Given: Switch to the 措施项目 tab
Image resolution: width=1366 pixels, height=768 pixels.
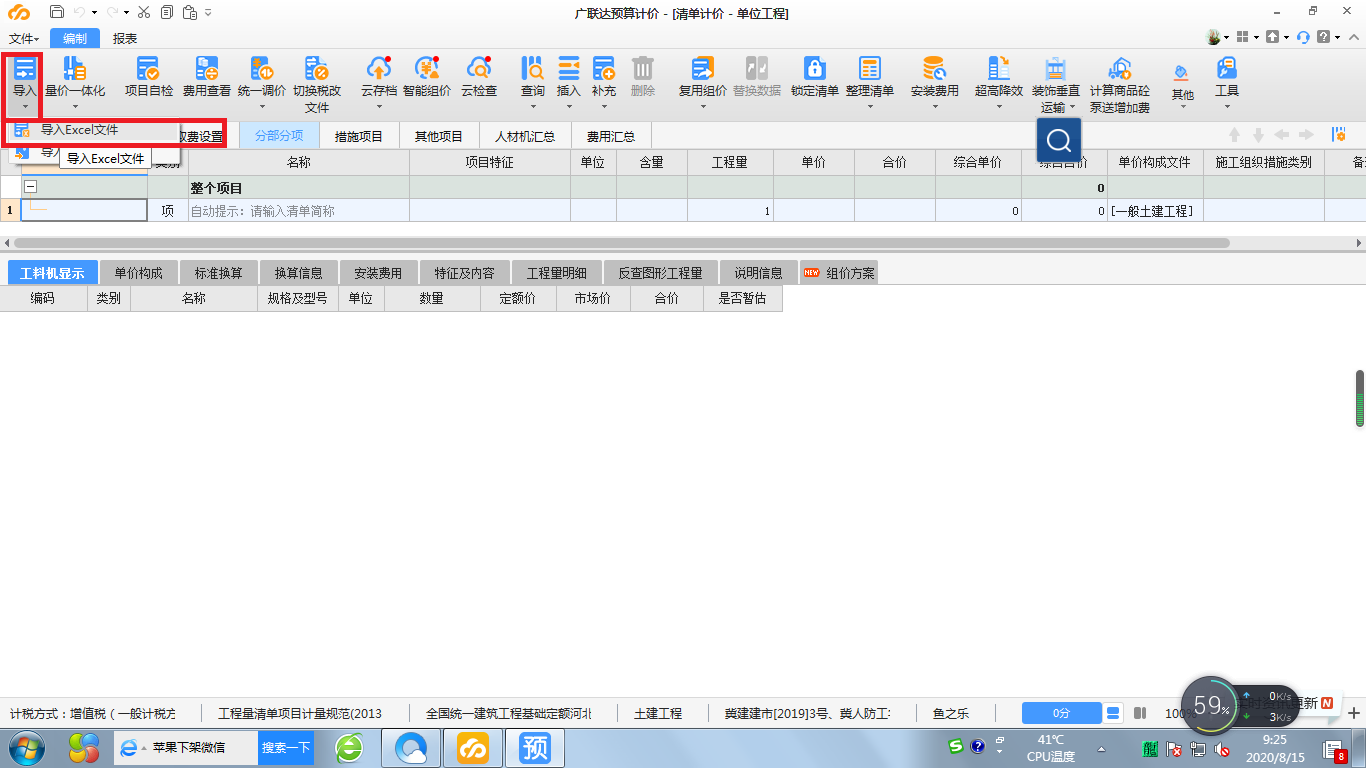Looking at the screenshot, I should (359, 136).
